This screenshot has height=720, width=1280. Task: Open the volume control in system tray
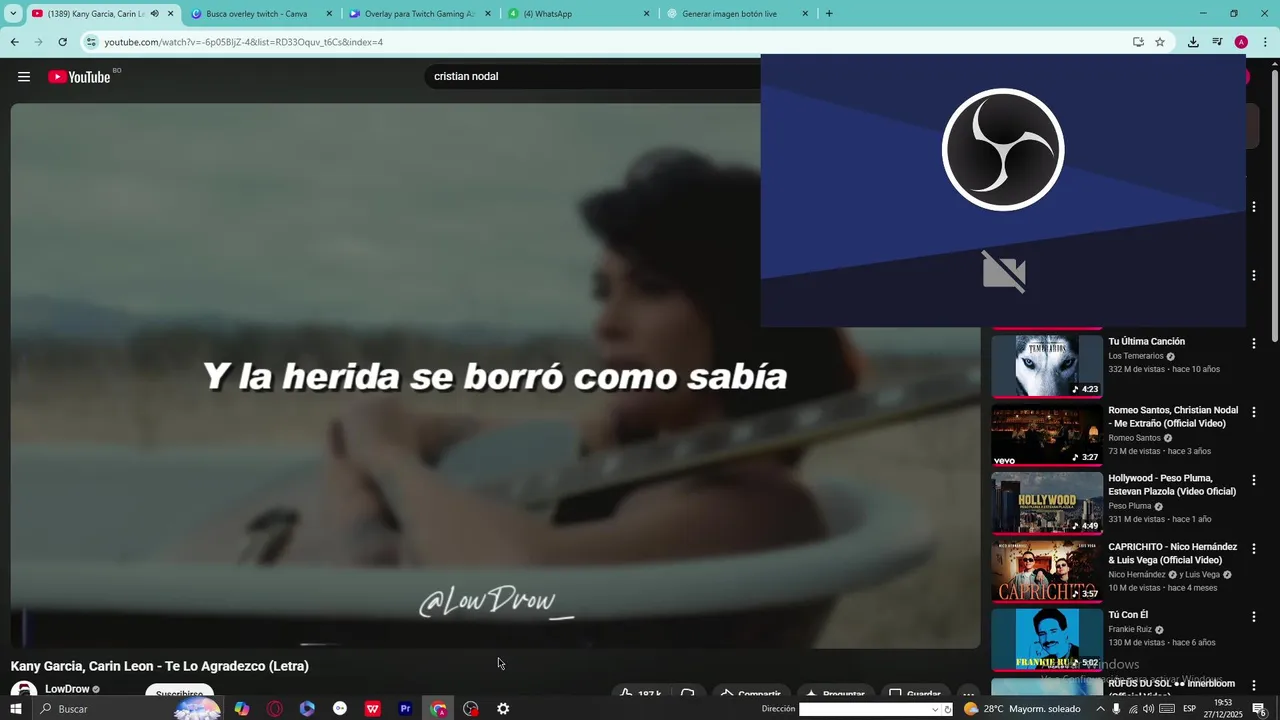coord(1148,709)
